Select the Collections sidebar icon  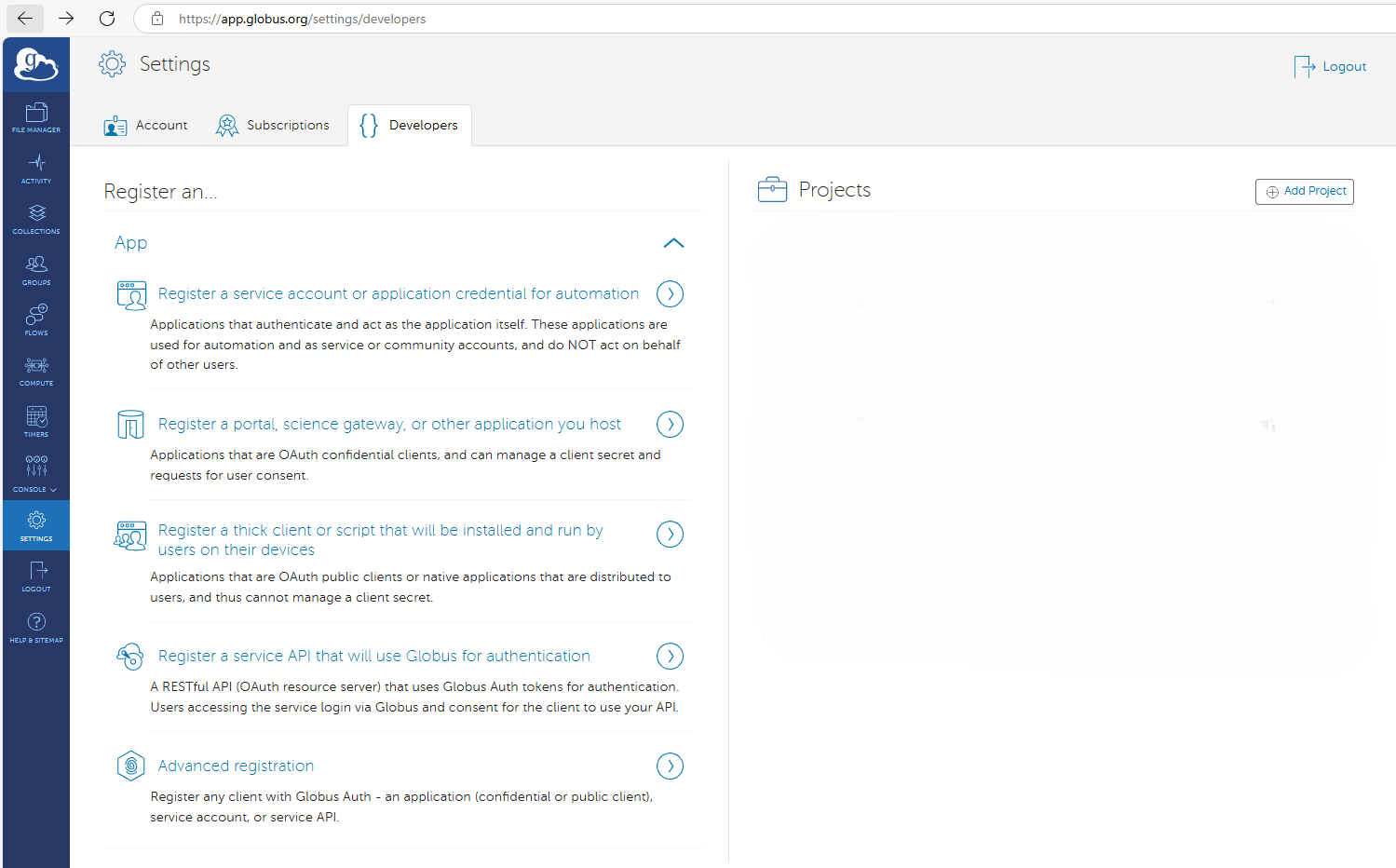click(35, 218)
